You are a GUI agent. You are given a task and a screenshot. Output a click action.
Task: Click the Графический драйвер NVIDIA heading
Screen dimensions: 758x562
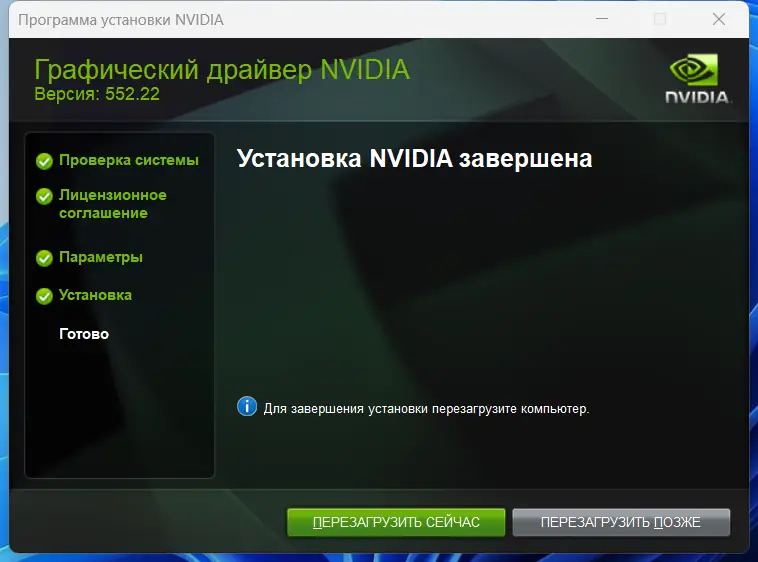(x=222, y=70)
